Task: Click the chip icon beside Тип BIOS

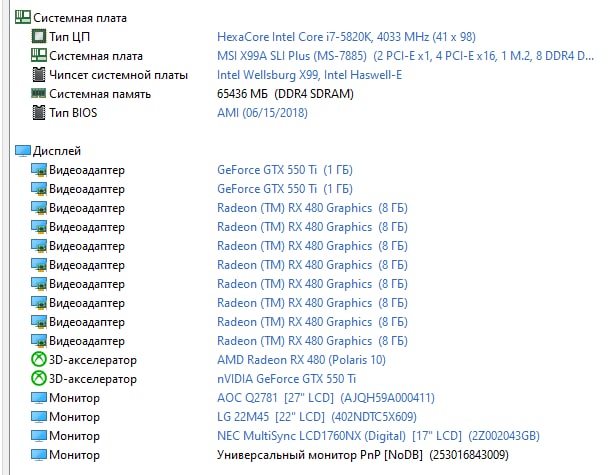Action: tap(39, 112)
